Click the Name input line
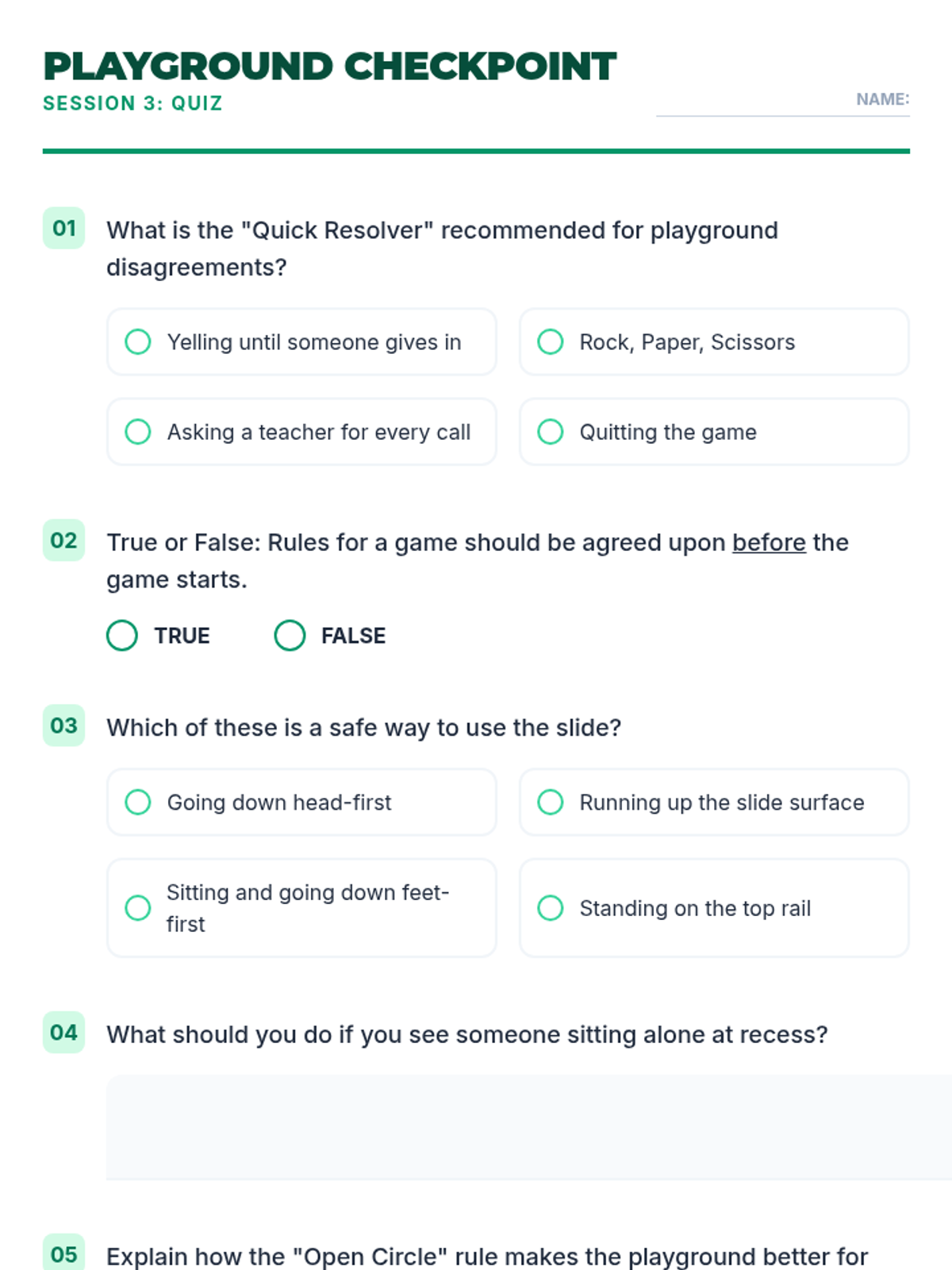This screenshot has height=1270, width=952. (x=754, y=103)
